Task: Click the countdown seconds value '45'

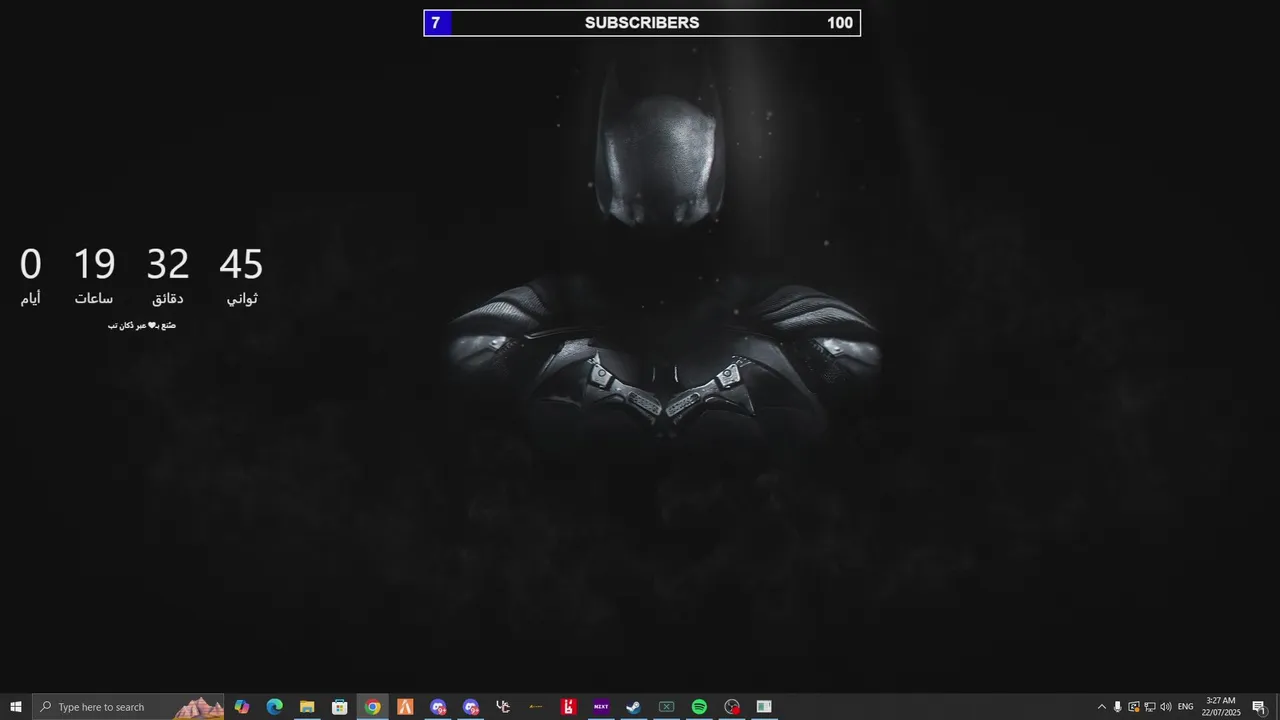Action: pos(241,265)
